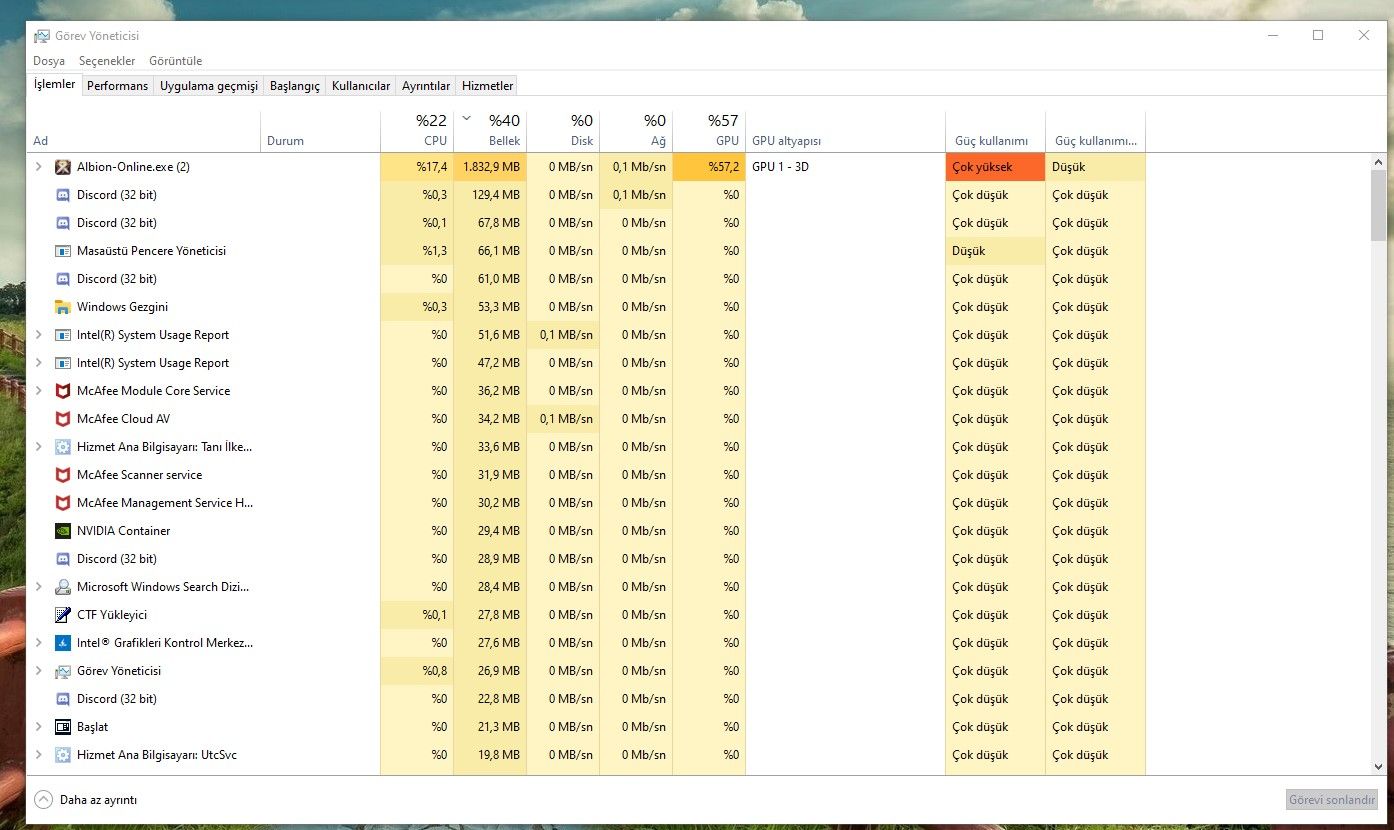Click the Hizmet Ana Bilgisayarı: Tanı İlke gear icon

(62, 447)
